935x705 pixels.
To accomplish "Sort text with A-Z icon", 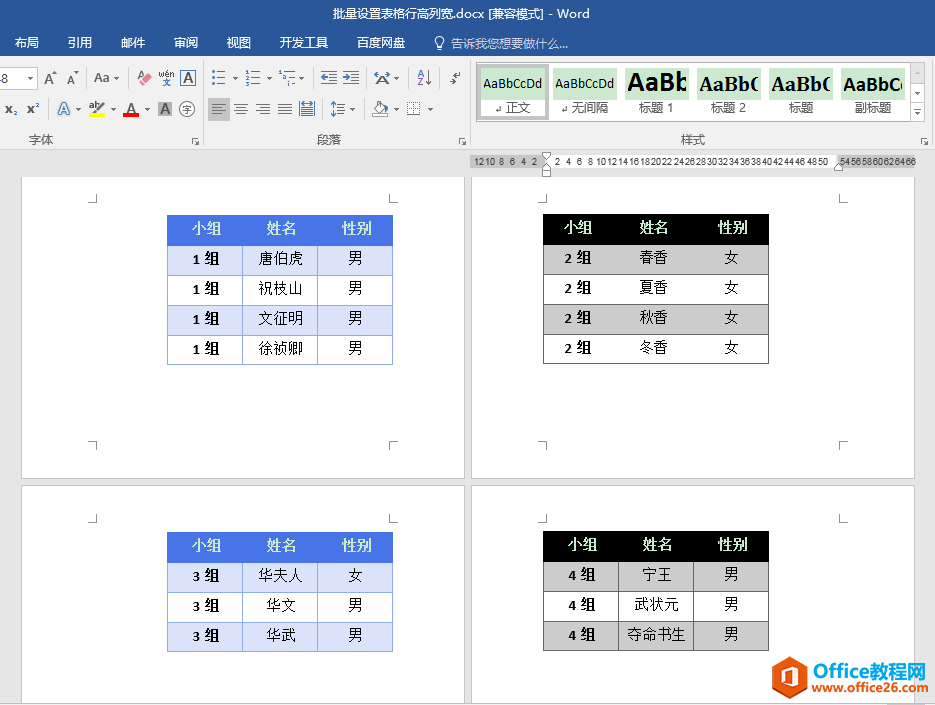I will click(424, 78).
